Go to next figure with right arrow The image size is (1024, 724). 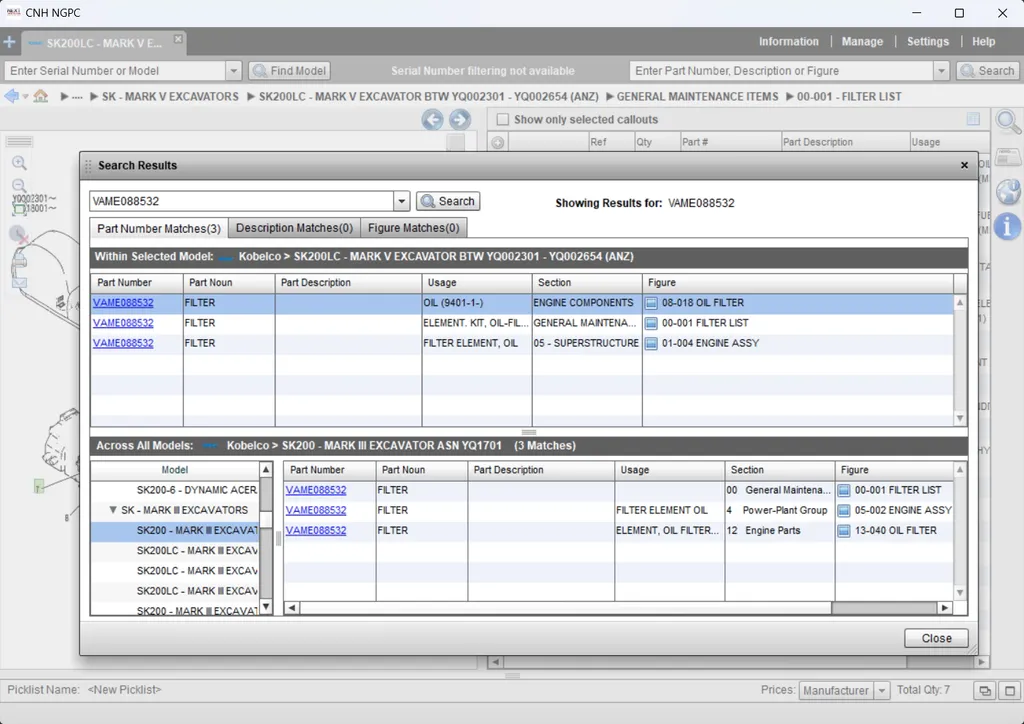459,119
